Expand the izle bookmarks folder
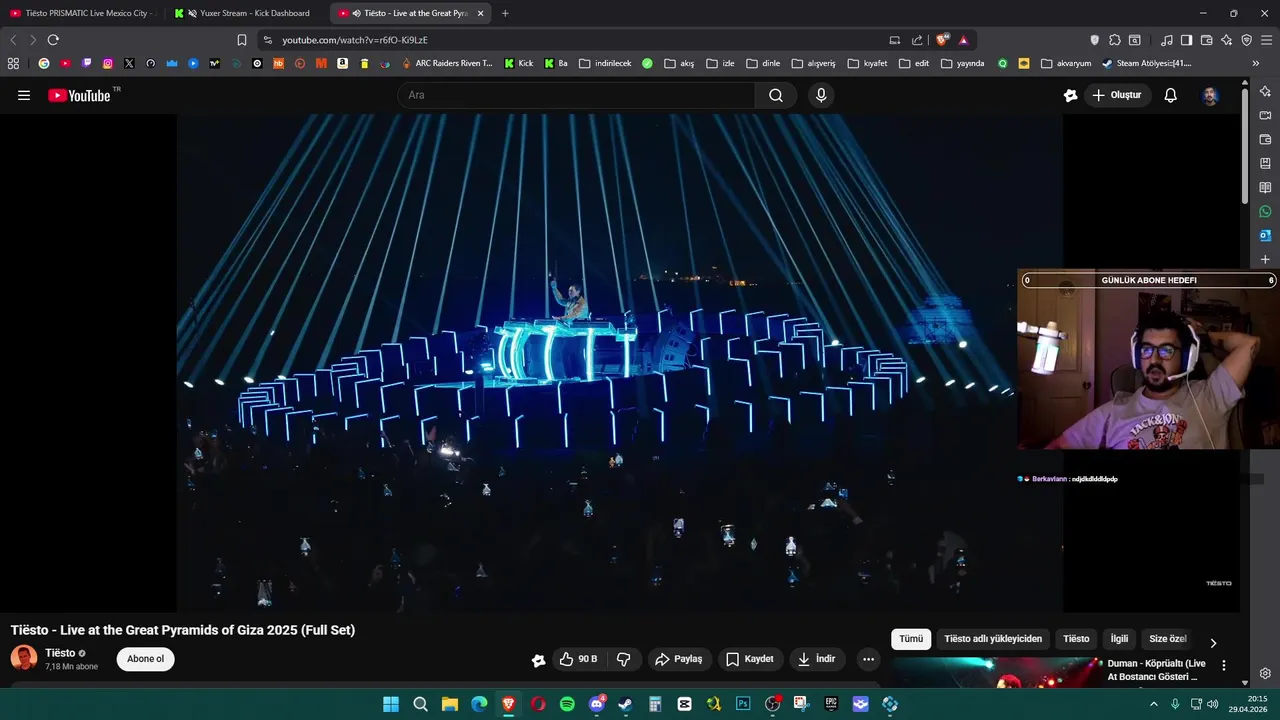The height and width of the screenshot is (720, 1280). tap(720, 63)
